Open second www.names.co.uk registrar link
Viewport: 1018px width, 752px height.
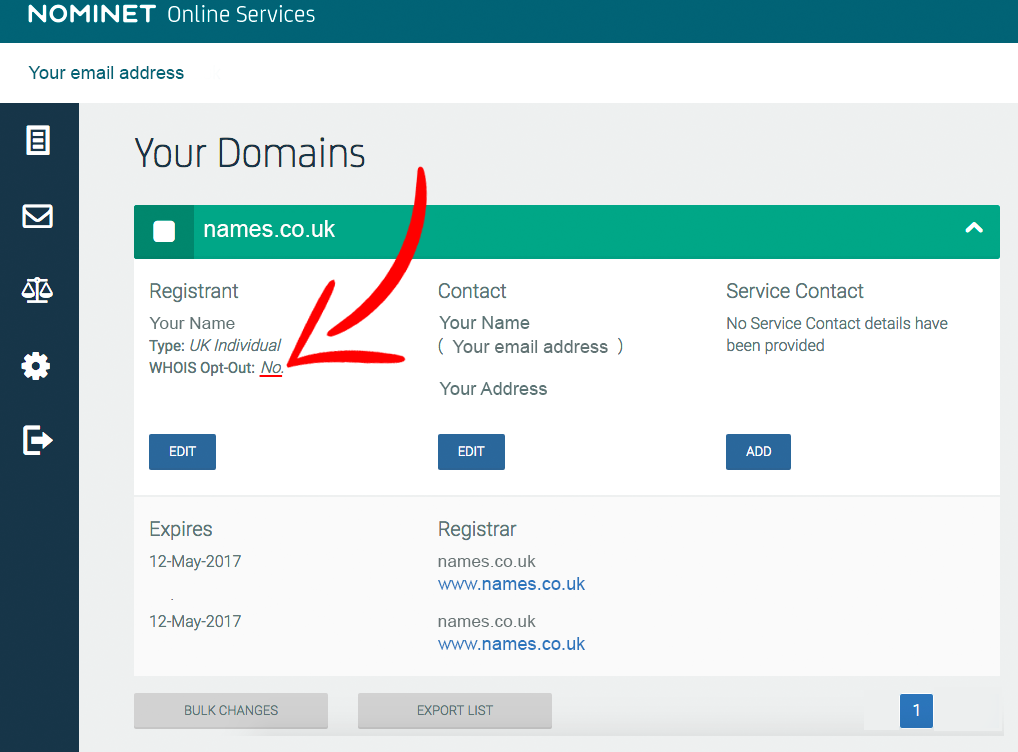[512, 644]
